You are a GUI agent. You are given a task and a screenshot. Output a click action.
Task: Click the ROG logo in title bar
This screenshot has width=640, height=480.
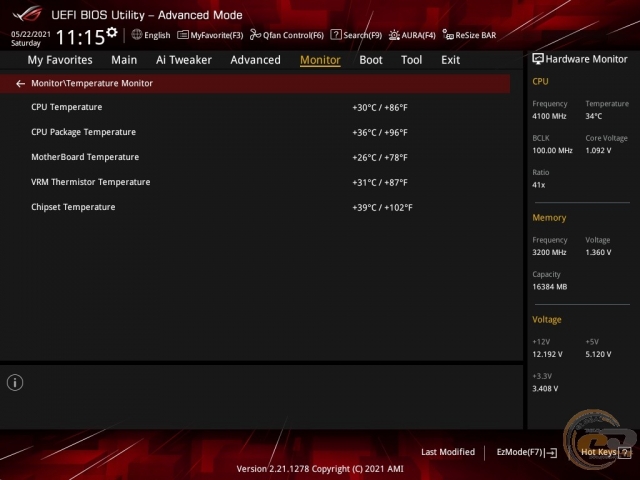(x=27, y=14)
